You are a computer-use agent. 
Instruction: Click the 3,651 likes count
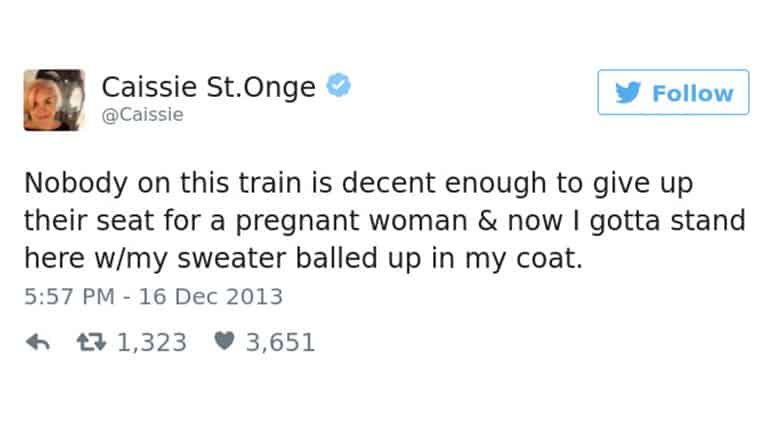point(280,343)
